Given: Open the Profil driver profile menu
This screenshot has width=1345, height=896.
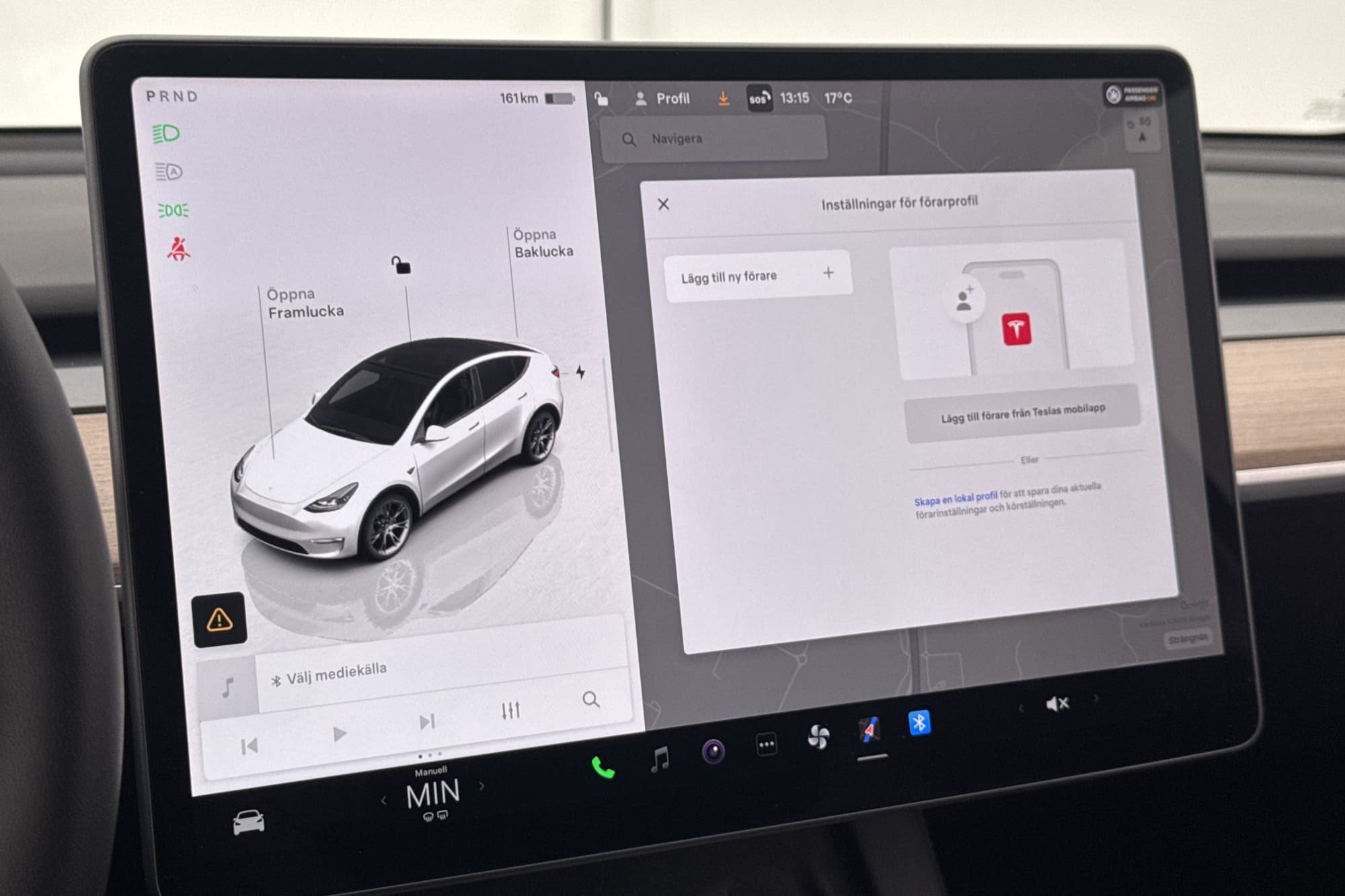Looking at the screenshot, I should 662,99.
